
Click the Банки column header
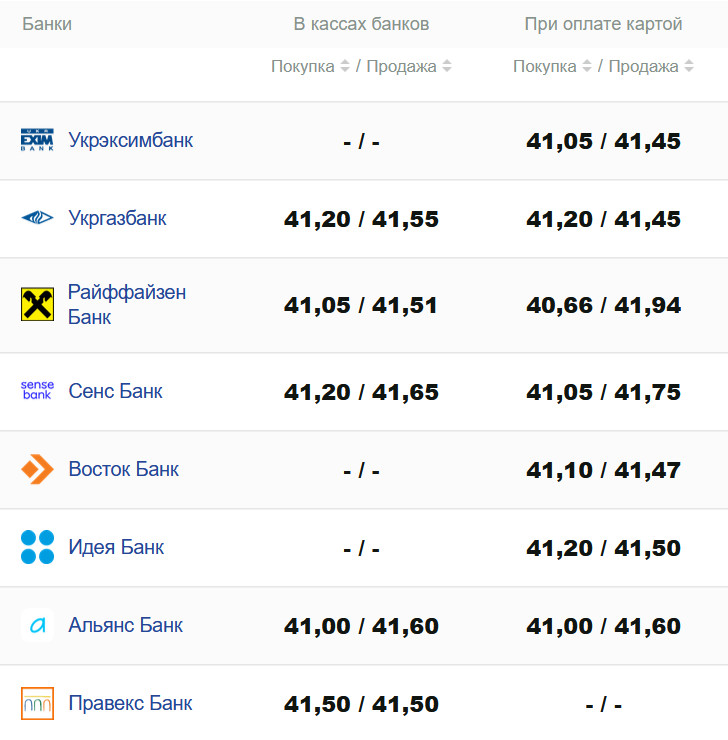47,24
